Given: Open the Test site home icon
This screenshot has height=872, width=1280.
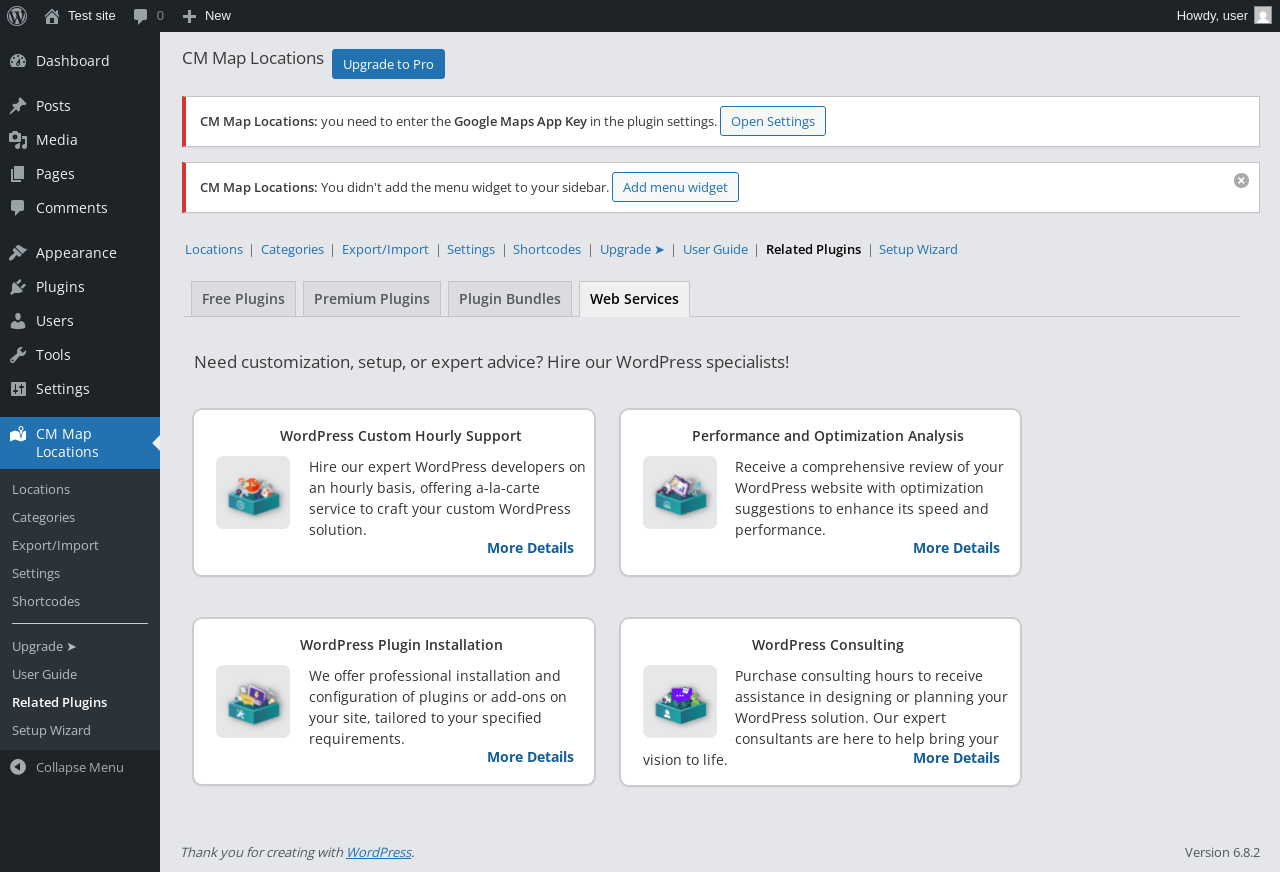Looking at the screenshot, I should point(52,16).
